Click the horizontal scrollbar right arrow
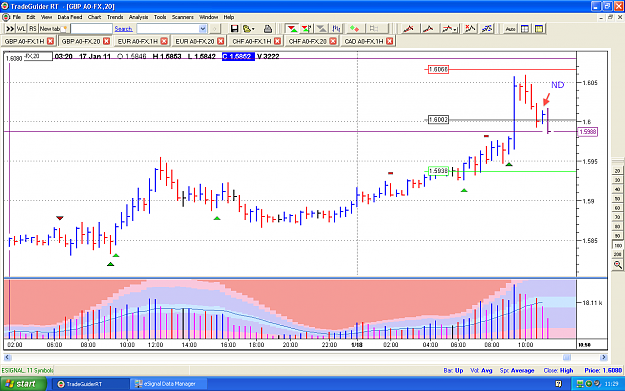This screenshot has width=625, height=391. click(603, 358)
